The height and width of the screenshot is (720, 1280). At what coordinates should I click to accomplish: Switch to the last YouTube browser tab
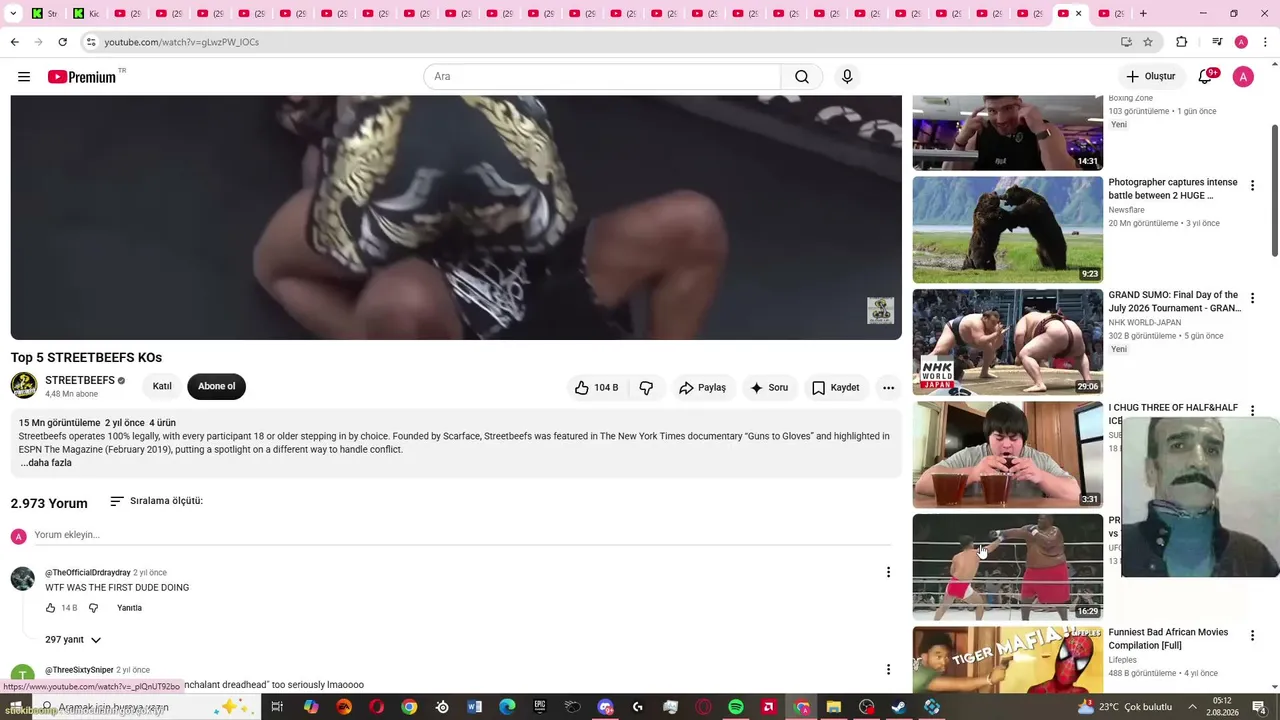pos(1110,13)
